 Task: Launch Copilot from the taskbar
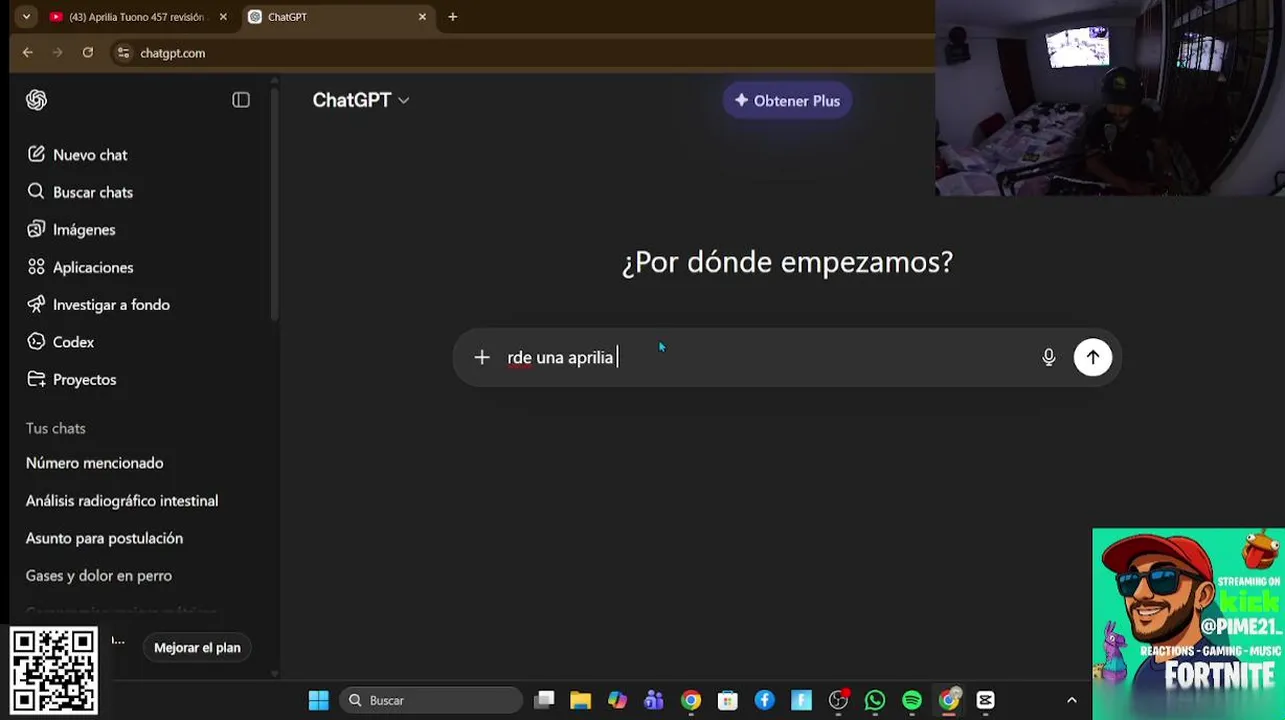click(617, 701)
